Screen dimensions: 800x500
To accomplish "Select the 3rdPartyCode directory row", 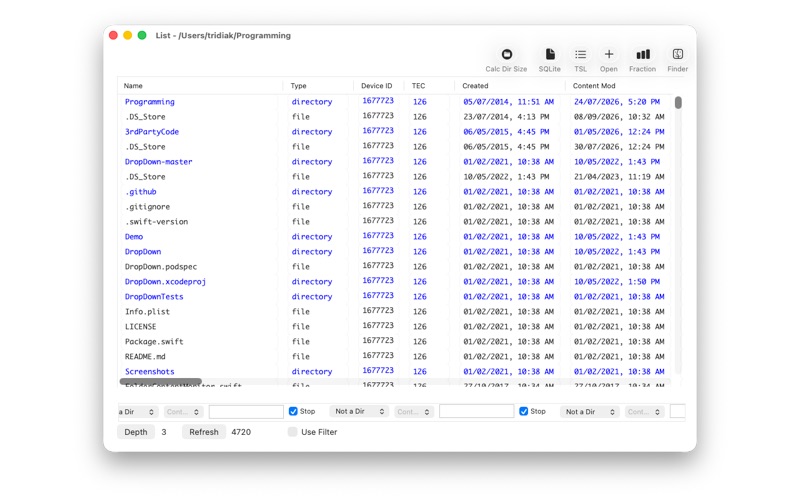I will 395,132.
